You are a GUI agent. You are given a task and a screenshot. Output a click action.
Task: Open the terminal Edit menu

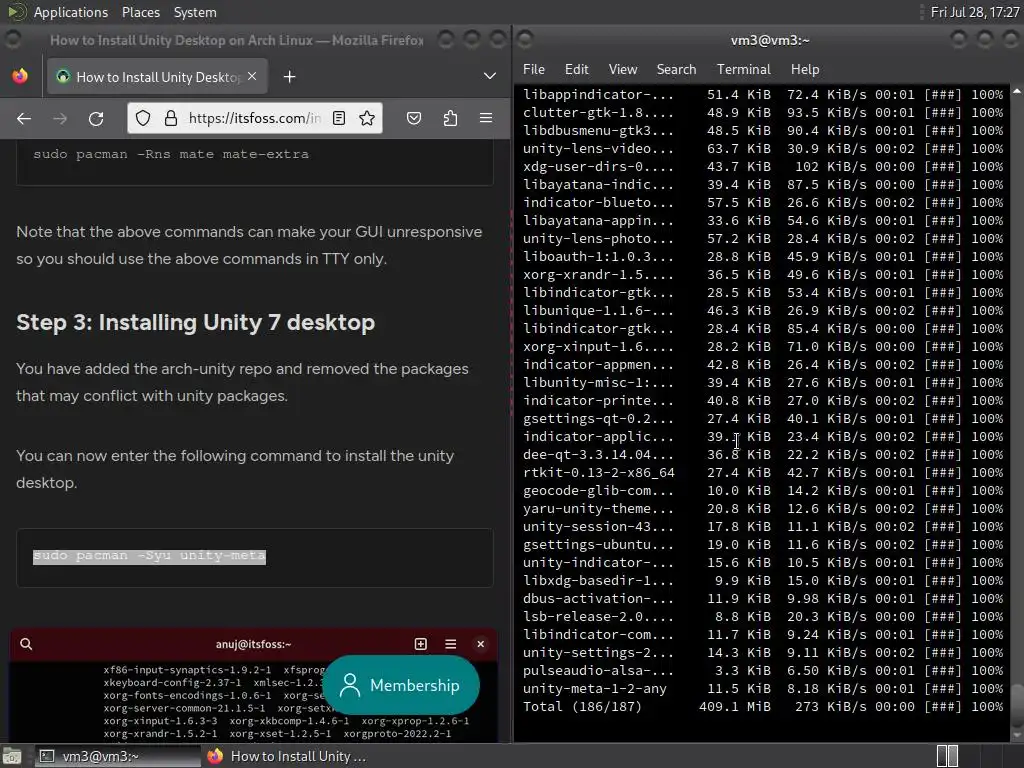point(577,69)
